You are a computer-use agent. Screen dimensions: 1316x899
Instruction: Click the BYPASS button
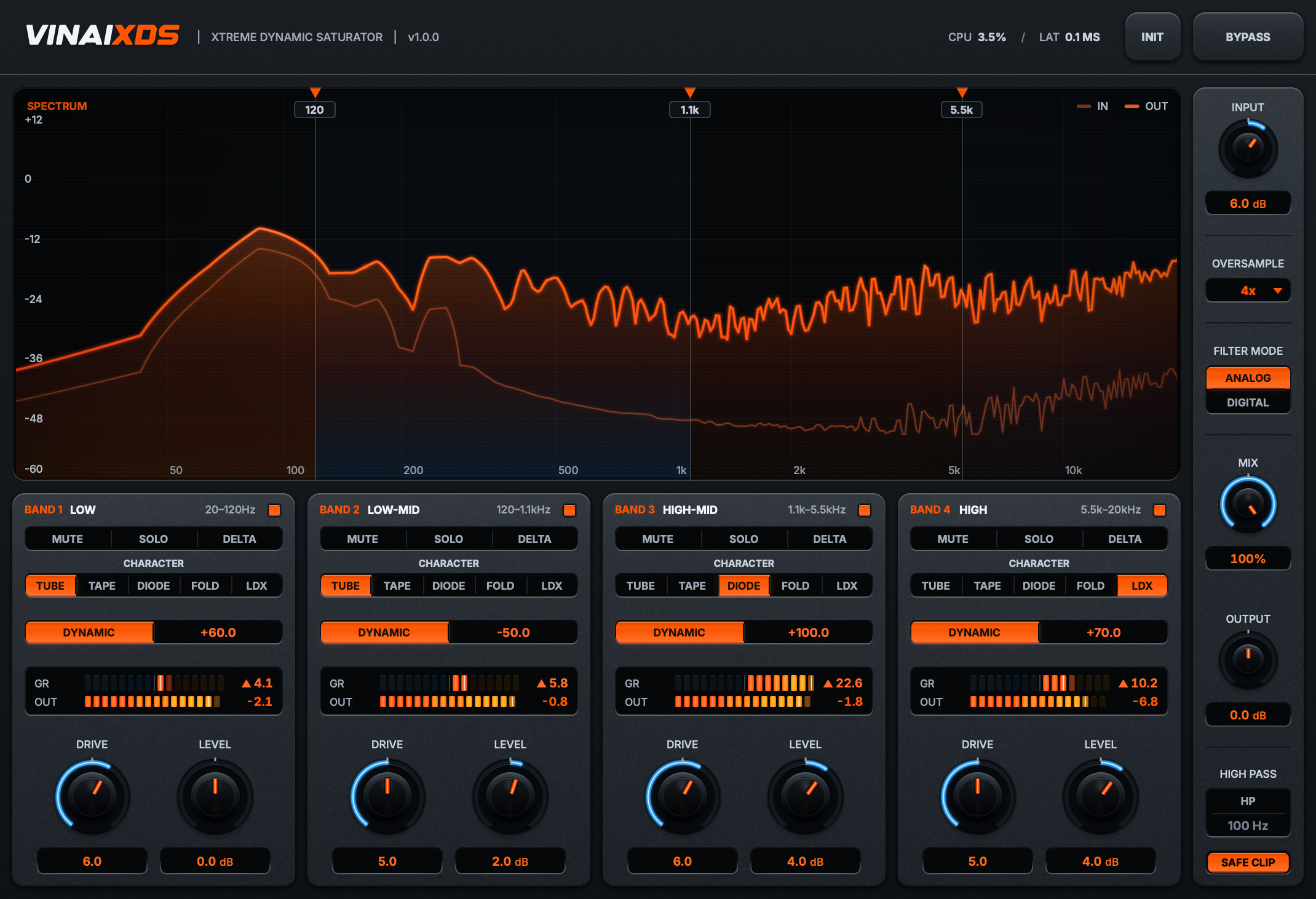(1248, 37)
